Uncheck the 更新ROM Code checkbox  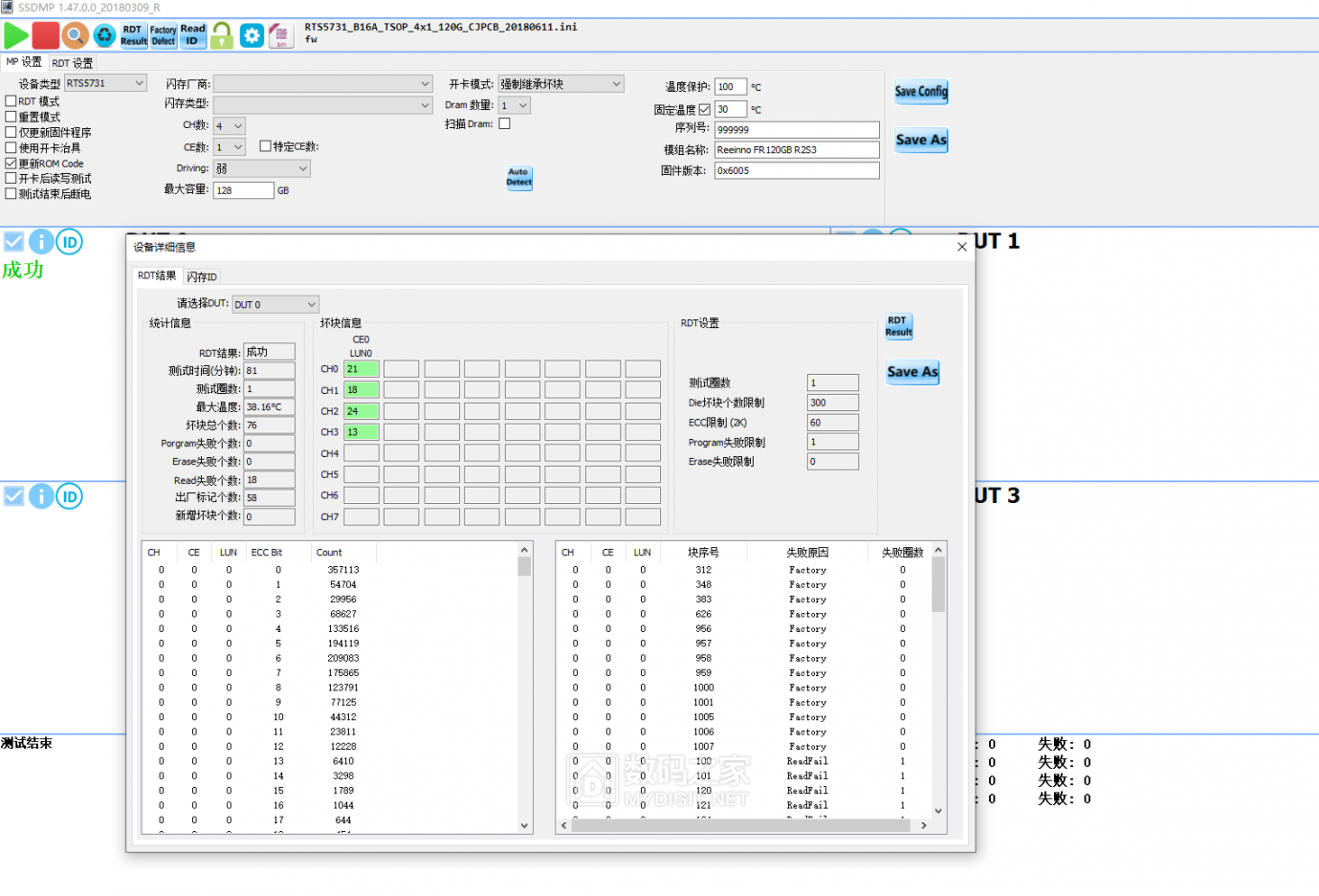[11, 163]
